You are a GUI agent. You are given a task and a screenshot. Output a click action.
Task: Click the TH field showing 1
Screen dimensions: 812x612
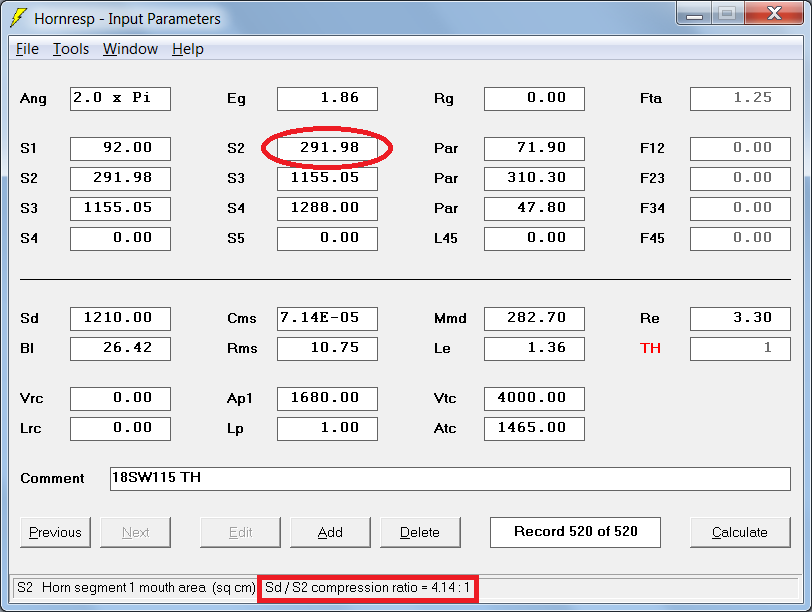point(741,349)
